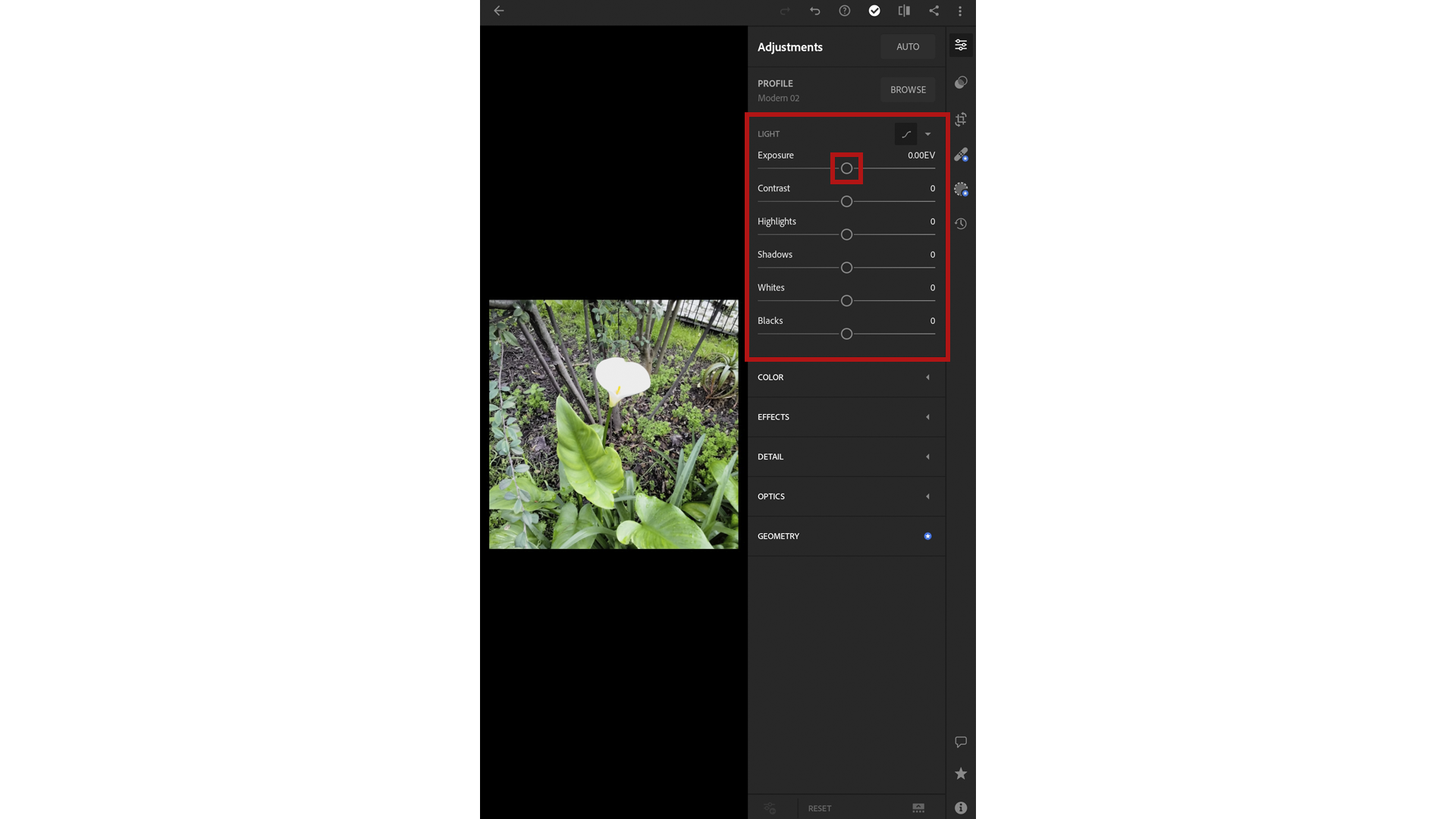This screenshot has height=819, width=1456.
Task: Toggle before/after compare view icon
Action: click(904, 11)
